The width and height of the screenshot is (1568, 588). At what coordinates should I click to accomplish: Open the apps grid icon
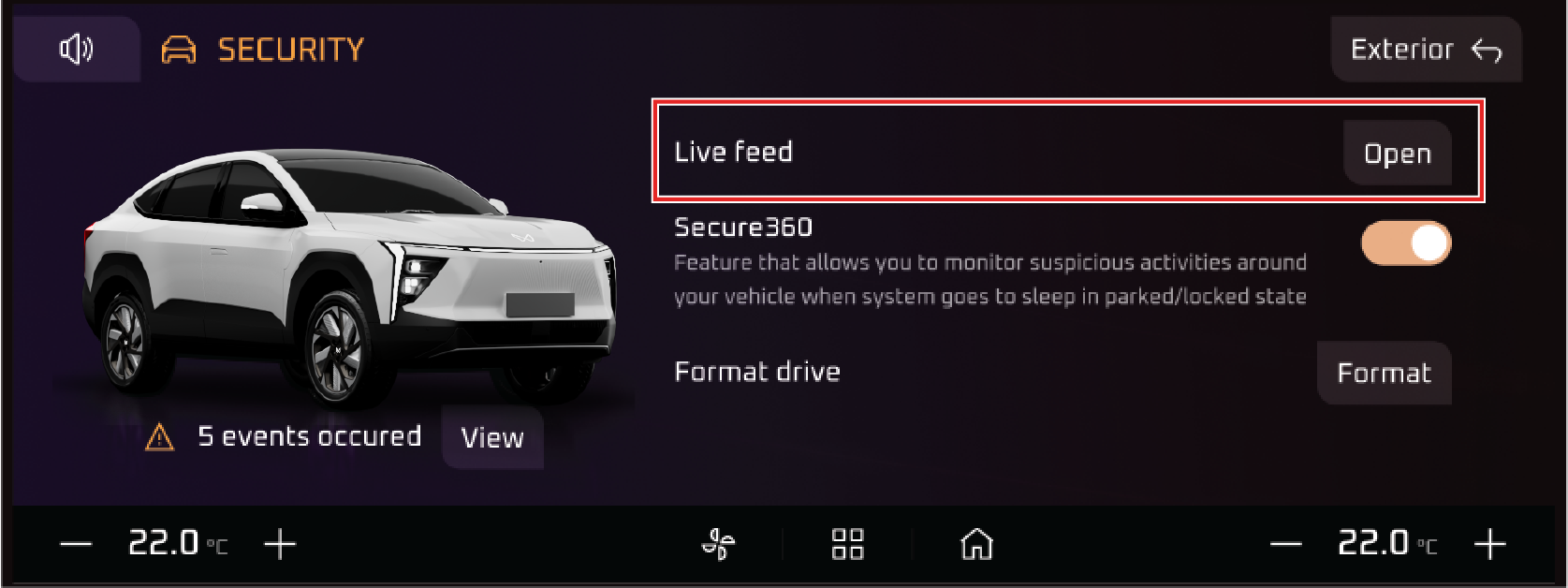coord(847,544)
